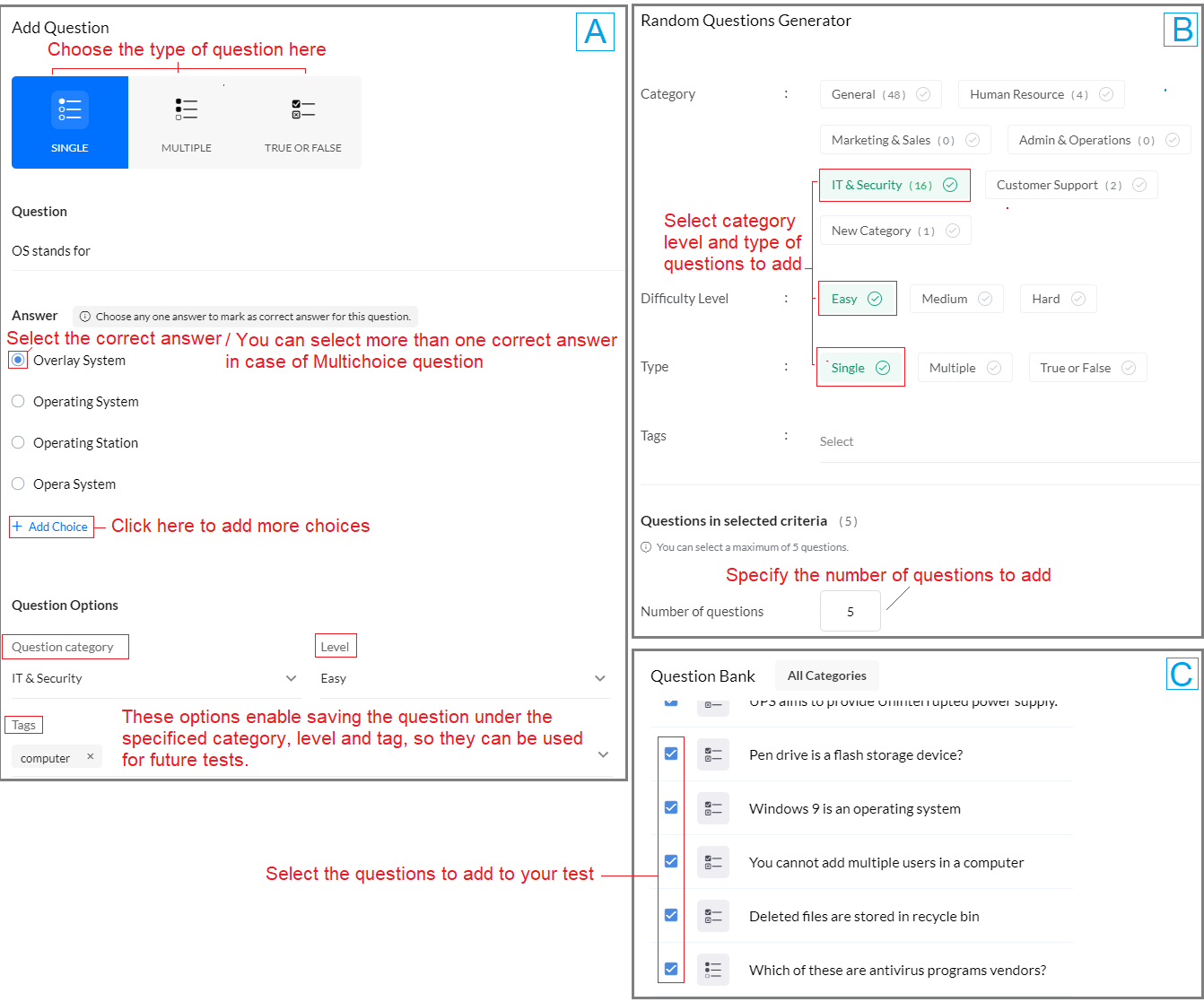Click info icon above Number of questions
Screen dimensions: 1204x1002
645,546
